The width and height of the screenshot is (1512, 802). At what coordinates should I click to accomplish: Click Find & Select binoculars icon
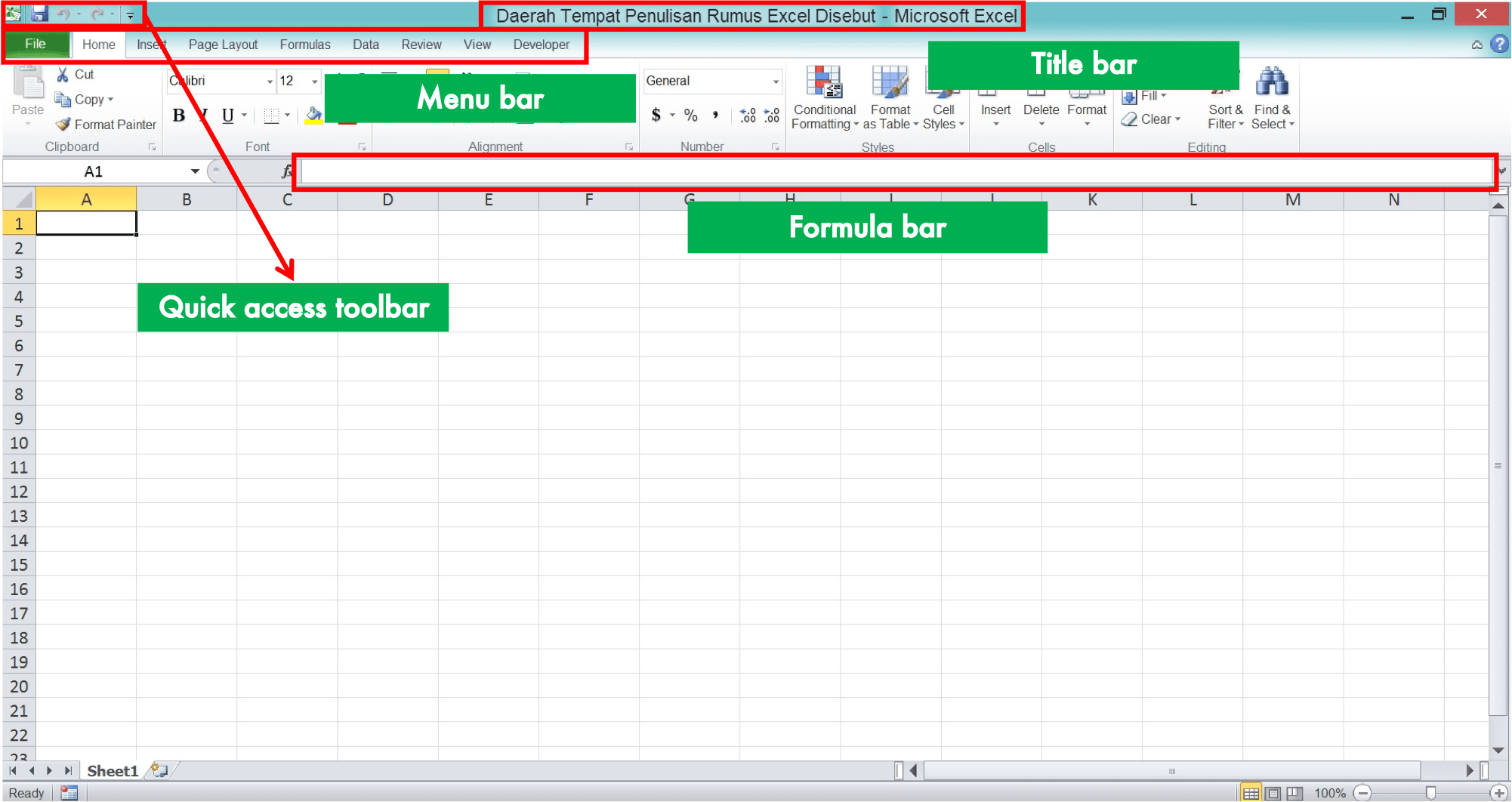pos(1273,82)
